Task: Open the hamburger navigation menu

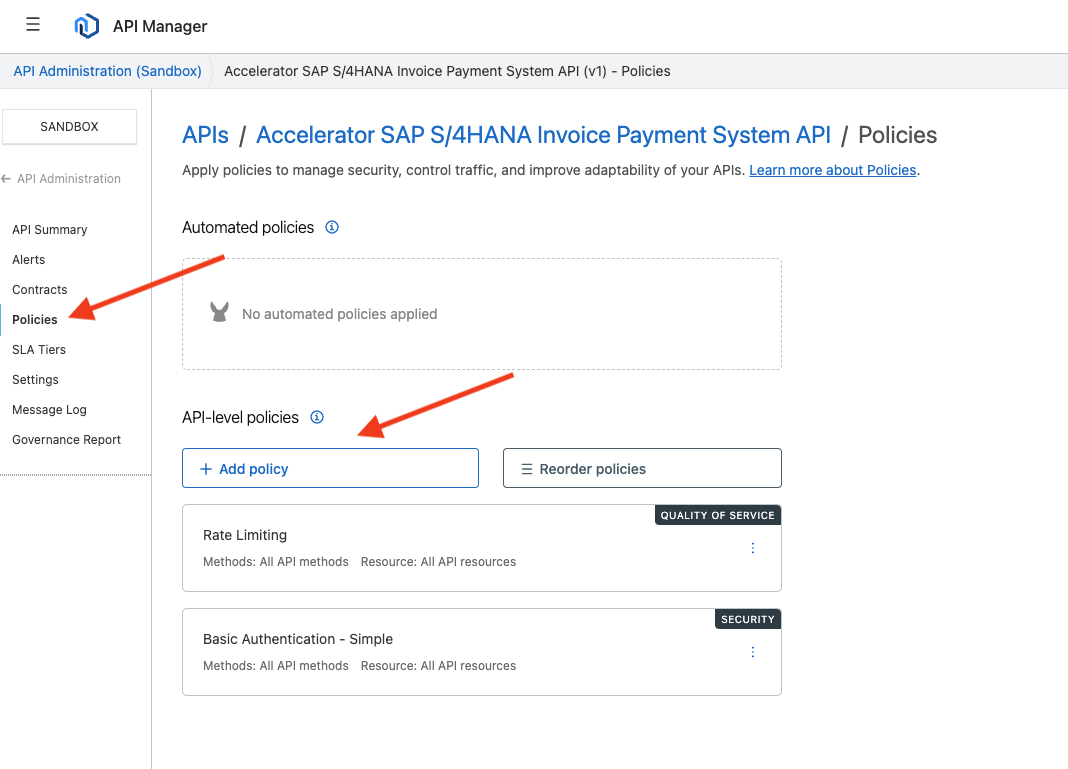Action: [33, 25]
